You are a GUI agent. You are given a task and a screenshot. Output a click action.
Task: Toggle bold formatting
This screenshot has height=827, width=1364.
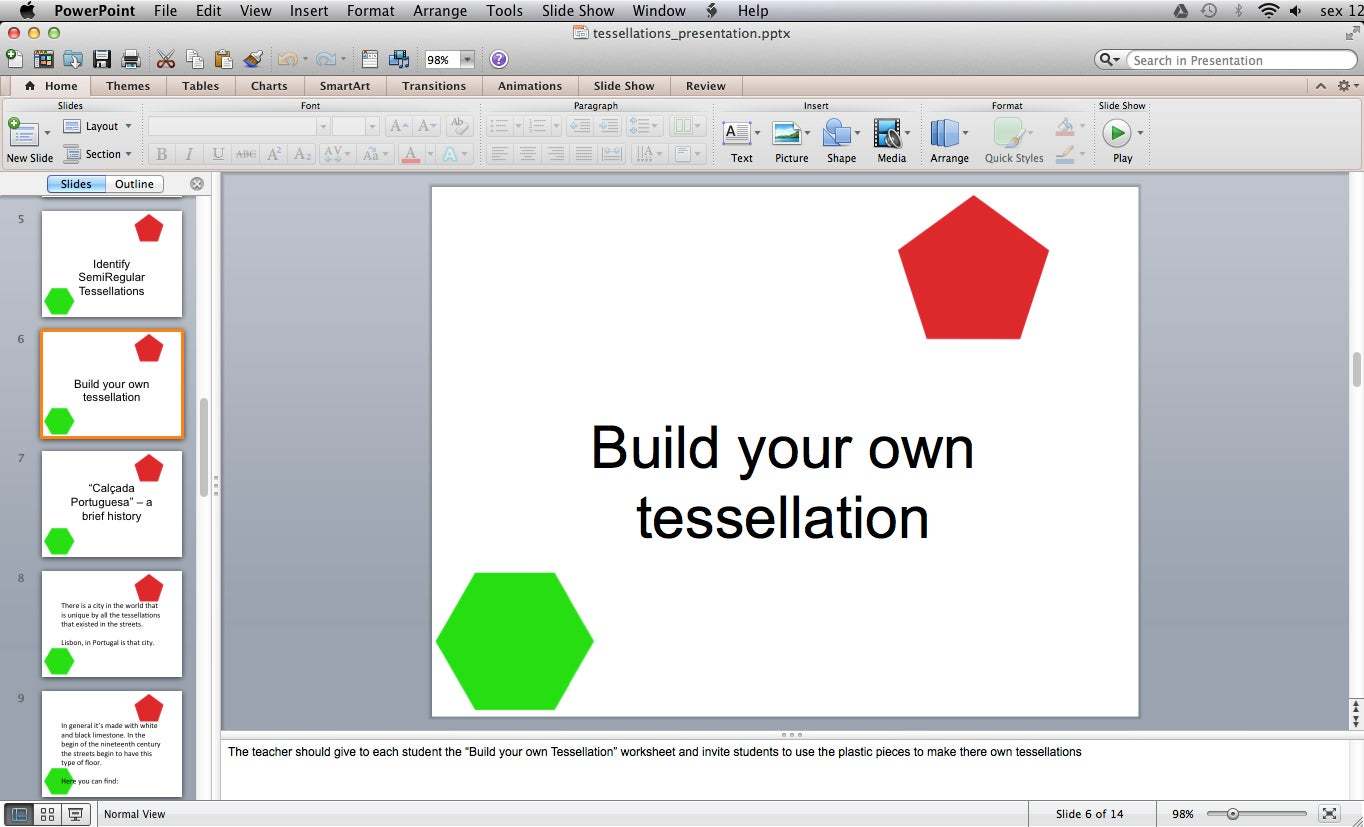[x=161, y=154]
